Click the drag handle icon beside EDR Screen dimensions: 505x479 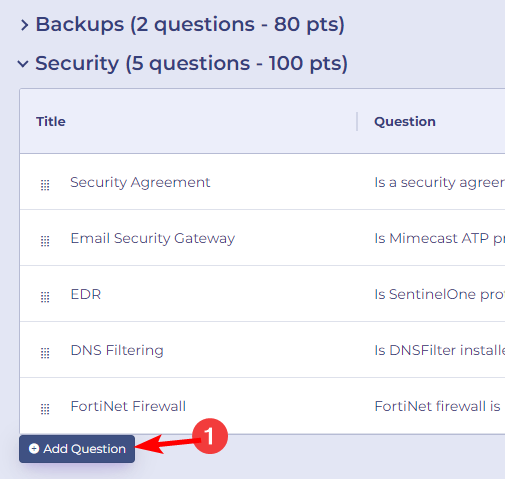pos(45,297)
